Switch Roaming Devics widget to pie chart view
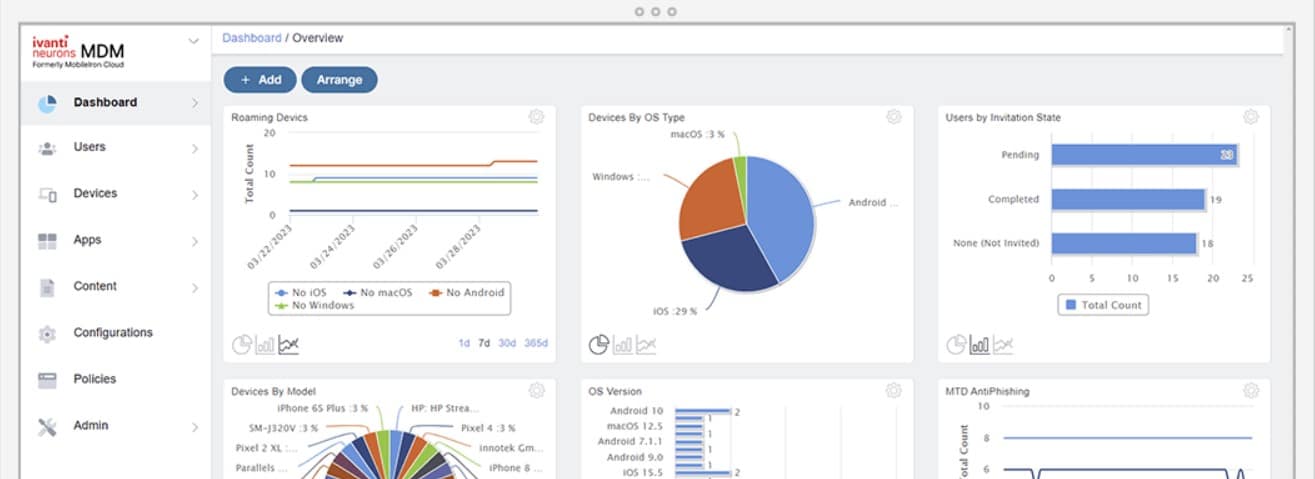 coord(242,345)
